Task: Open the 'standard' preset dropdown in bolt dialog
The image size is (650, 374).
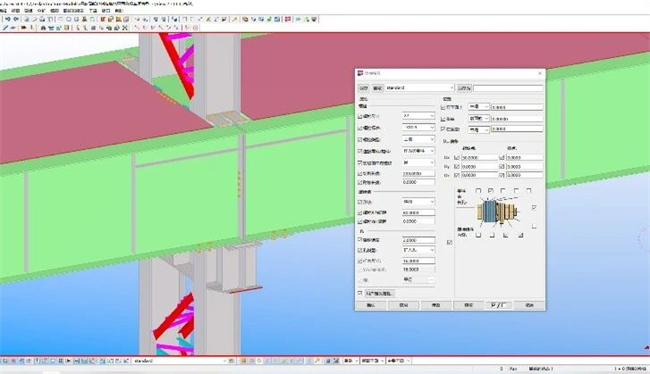Action: point(419,88)
